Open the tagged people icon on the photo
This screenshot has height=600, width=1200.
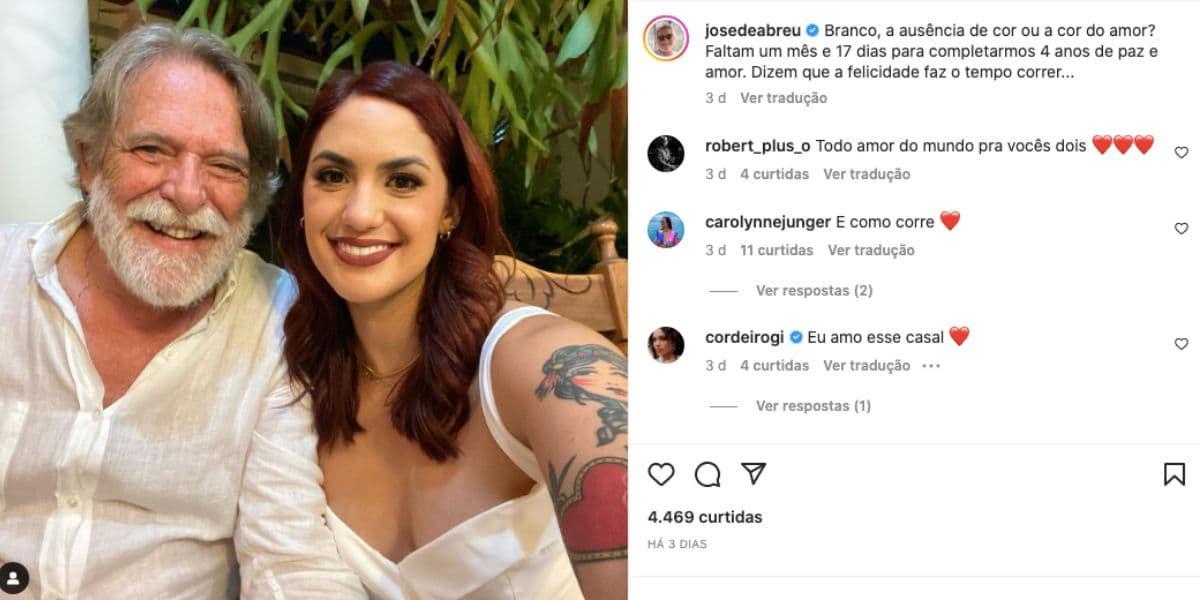click(14, 577)
